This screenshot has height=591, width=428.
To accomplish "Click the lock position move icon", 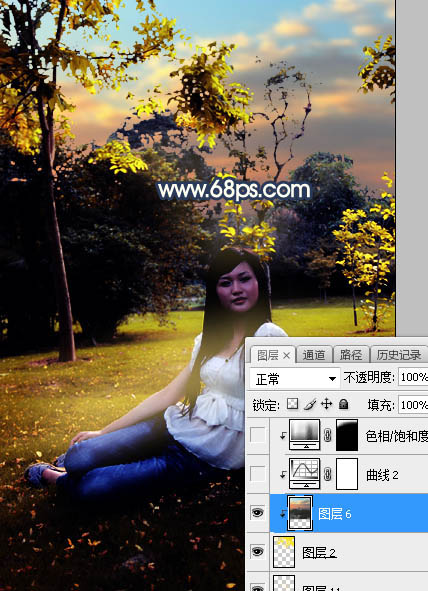I will (x=326, y=404).
